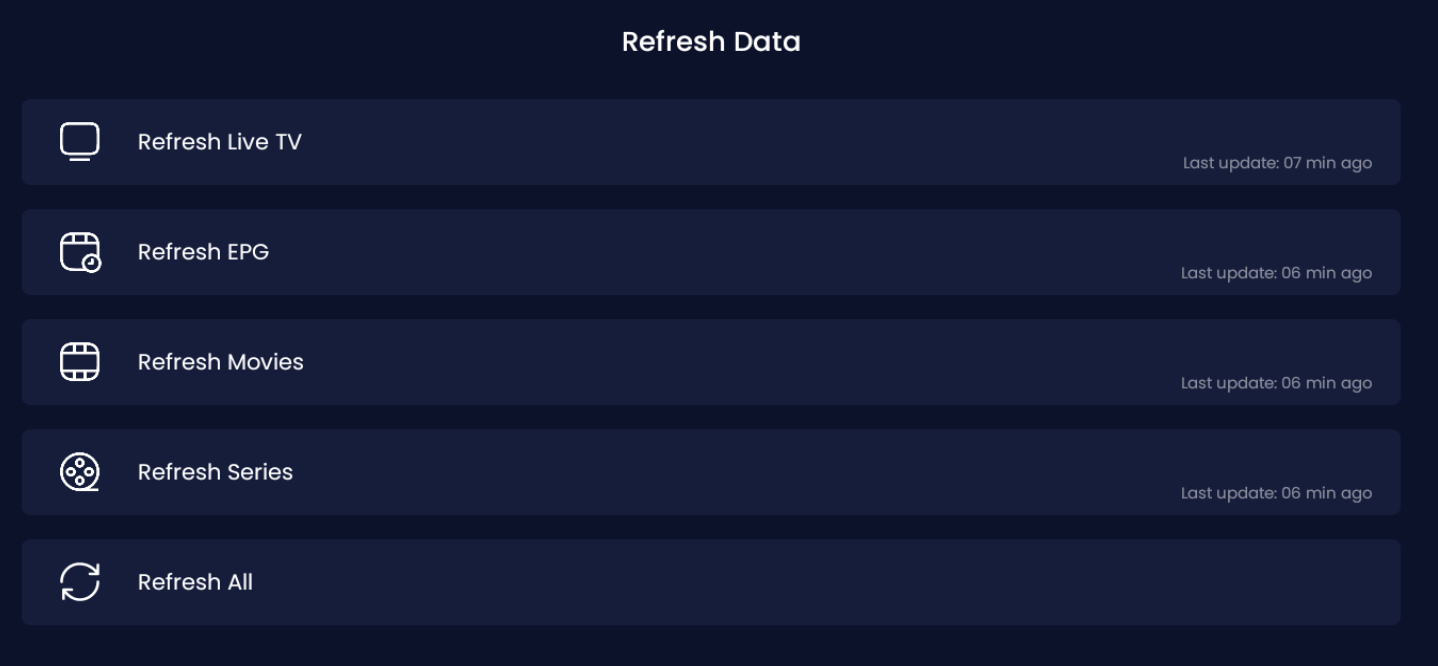Click the EPG calendar clock icon
Viewport: 1438px width, 666px height.
click(80, 252)
